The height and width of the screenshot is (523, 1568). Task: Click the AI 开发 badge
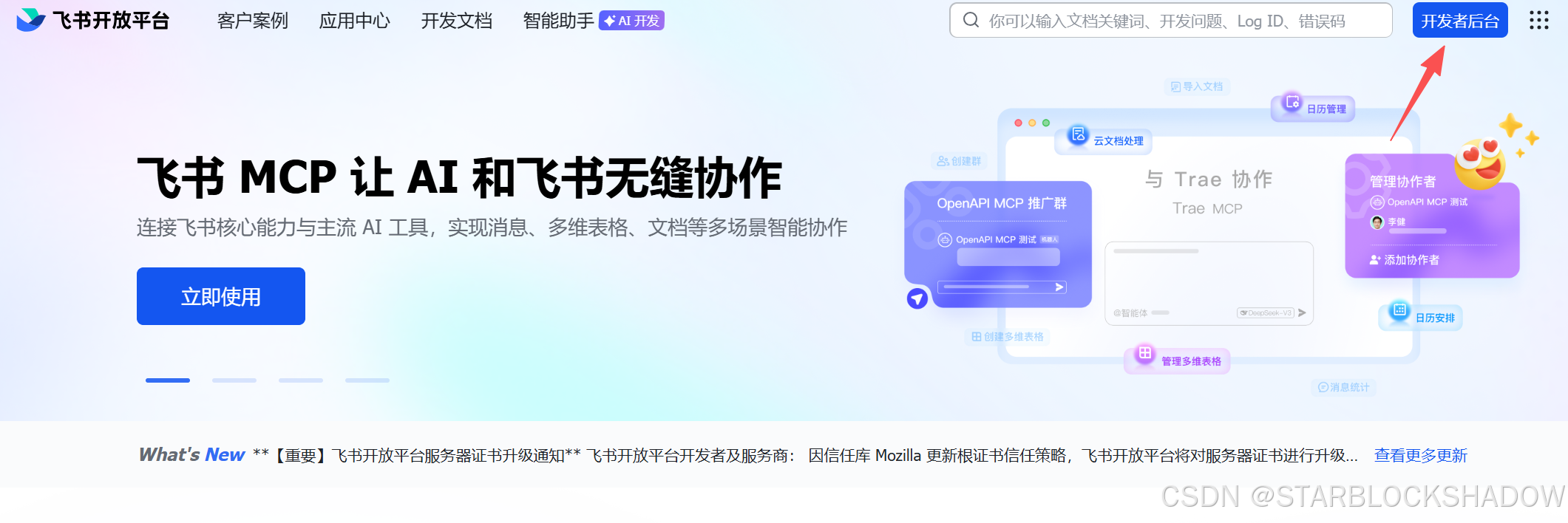point(631,21)
